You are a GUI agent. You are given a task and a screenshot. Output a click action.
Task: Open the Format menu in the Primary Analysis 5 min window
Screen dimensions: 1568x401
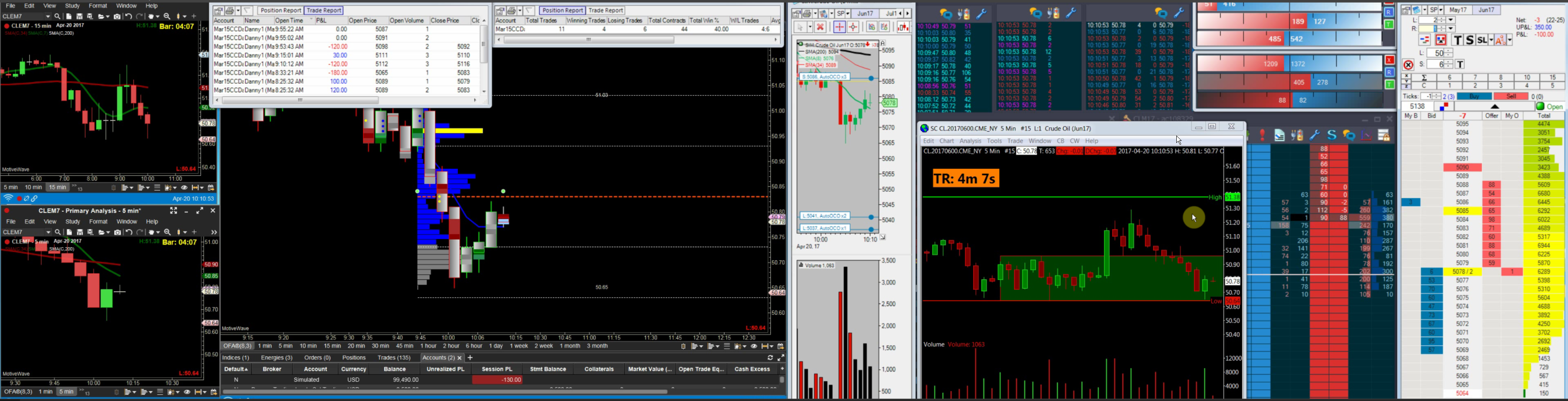[x=98, y=221]
